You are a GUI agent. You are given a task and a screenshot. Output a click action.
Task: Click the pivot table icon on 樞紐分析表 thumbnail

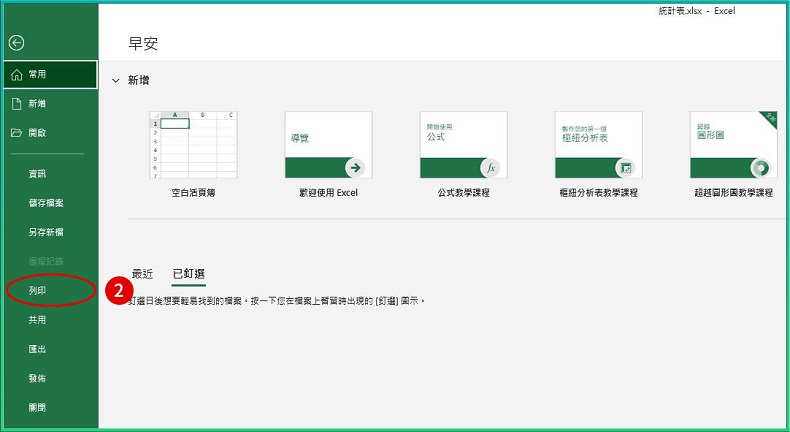point(626,168)
